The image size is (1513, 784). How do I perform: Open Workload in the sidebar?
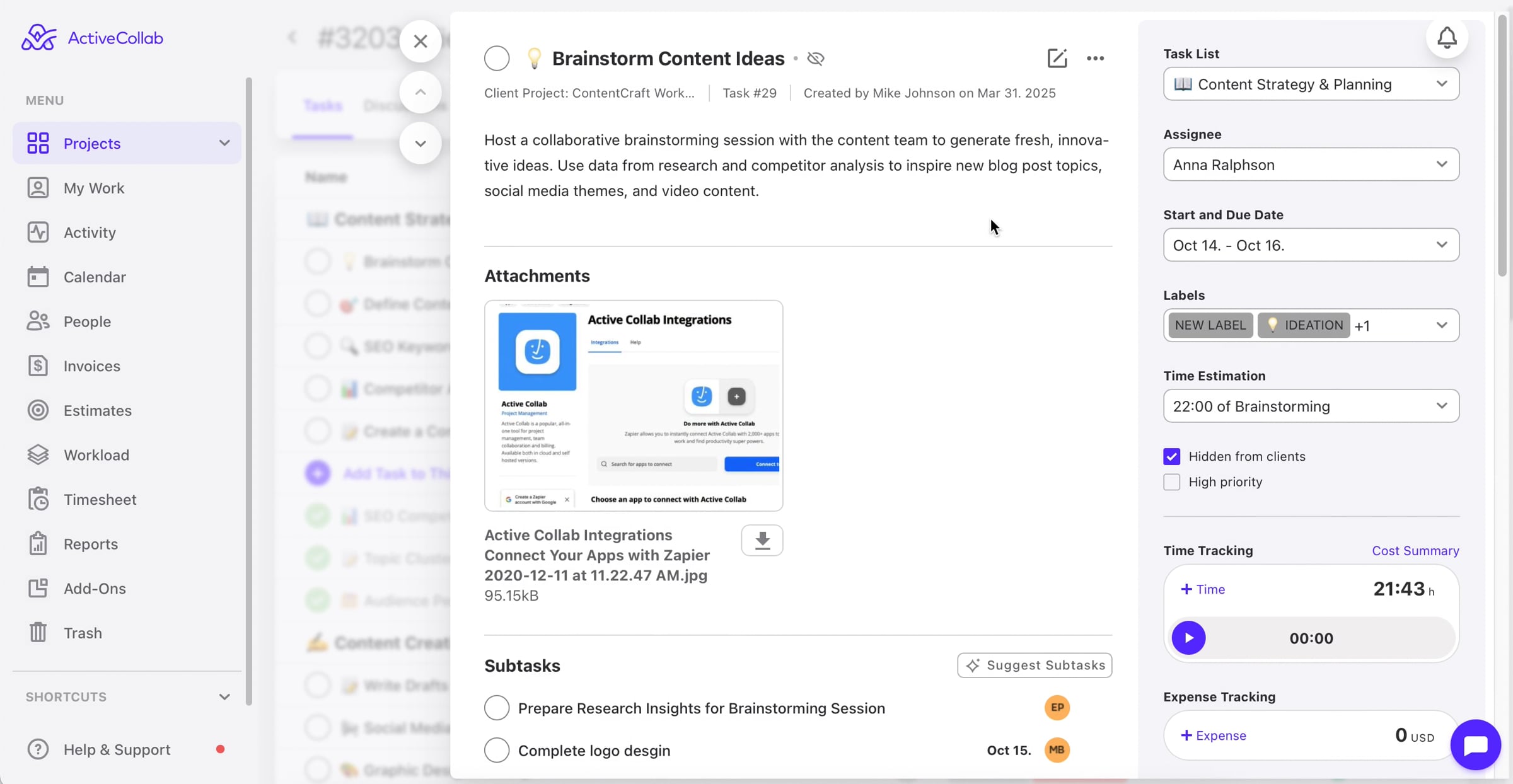pyautogui.click(x=96, y=454)
